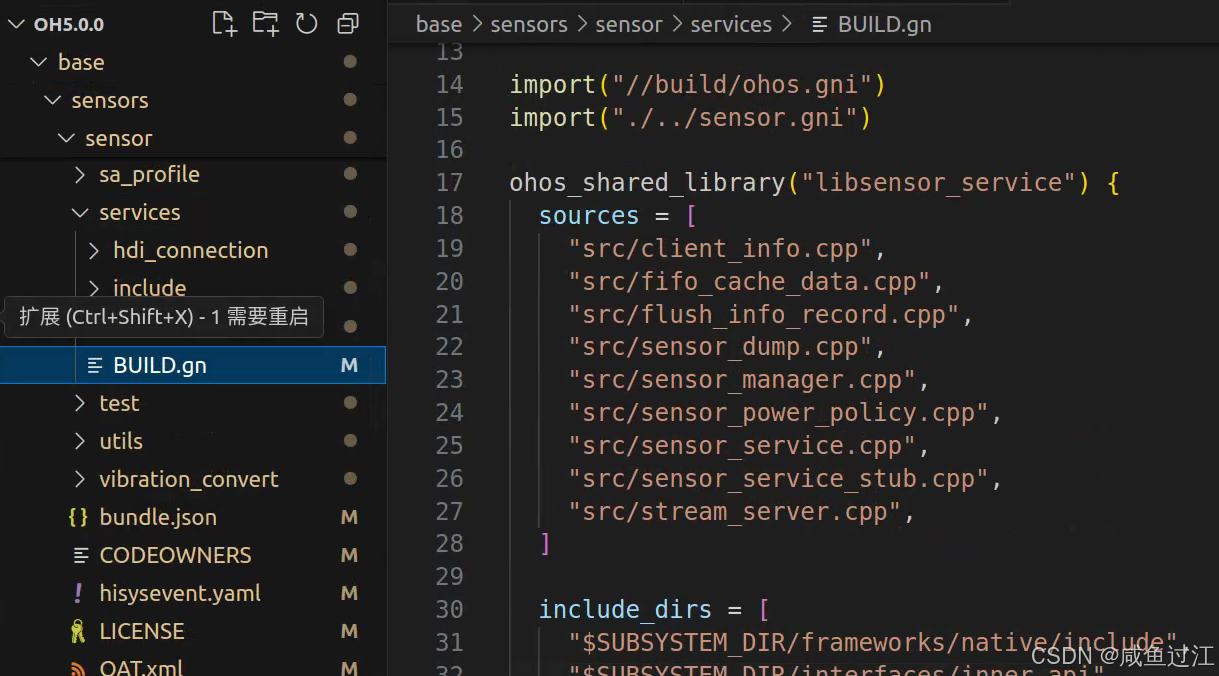Click the LICENSE file icon

point(78,631)
